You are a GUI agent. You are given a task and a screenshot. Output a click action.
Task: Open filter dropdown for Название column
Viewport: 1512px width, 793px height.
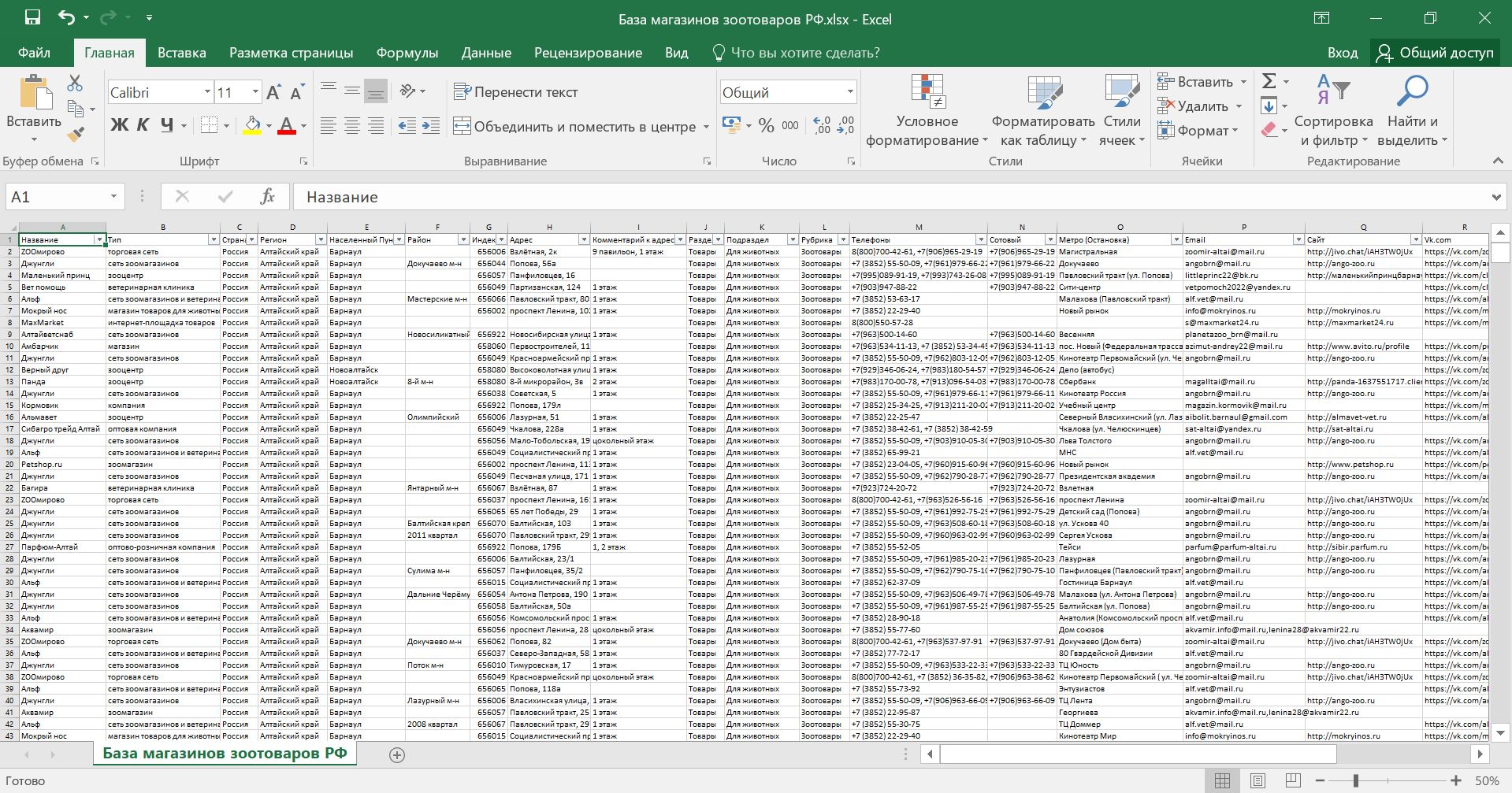[x=99, y=239]
